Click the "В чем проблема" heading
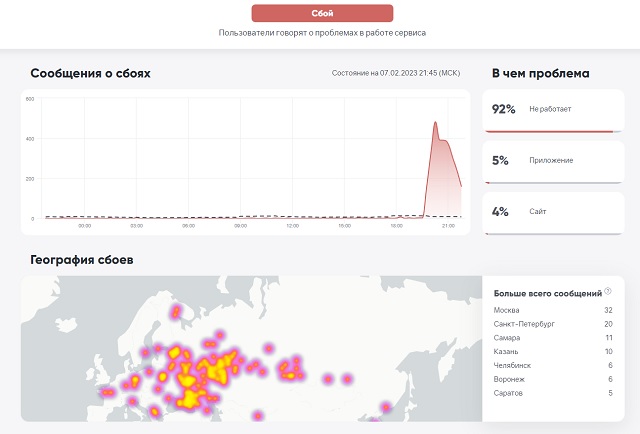Screen dimensions: 640x434 [540, 74]
